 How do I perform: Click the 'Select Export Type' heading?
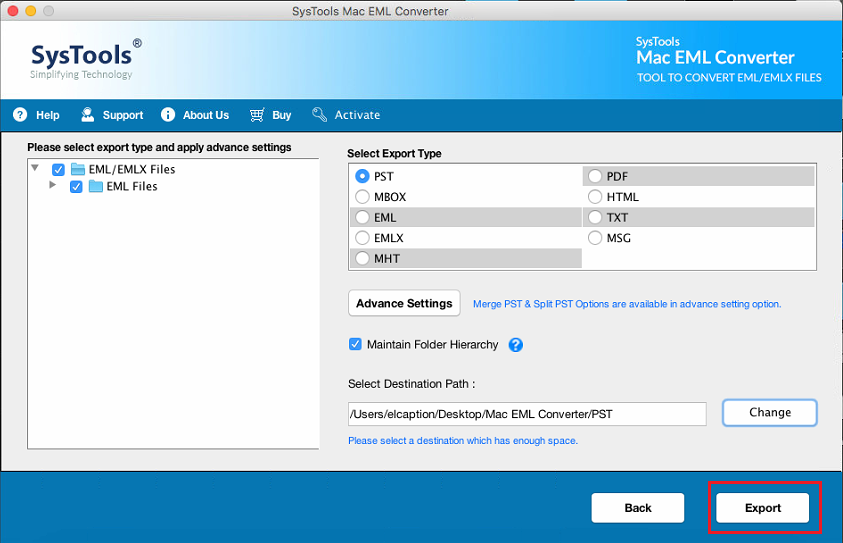click(x=394, y=154)
